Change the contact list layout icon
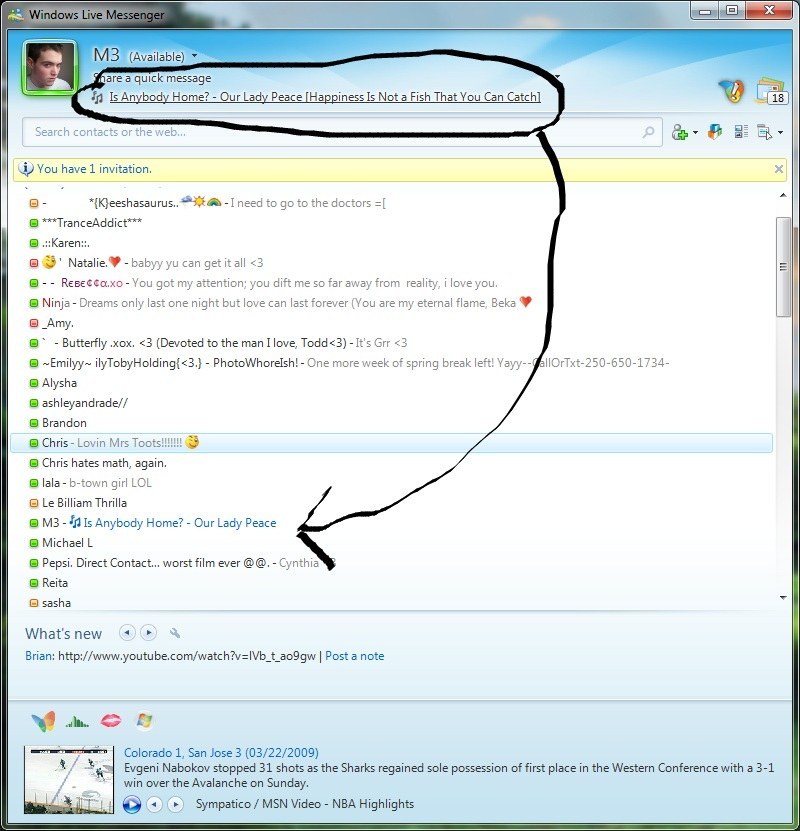 click(741, 131)
